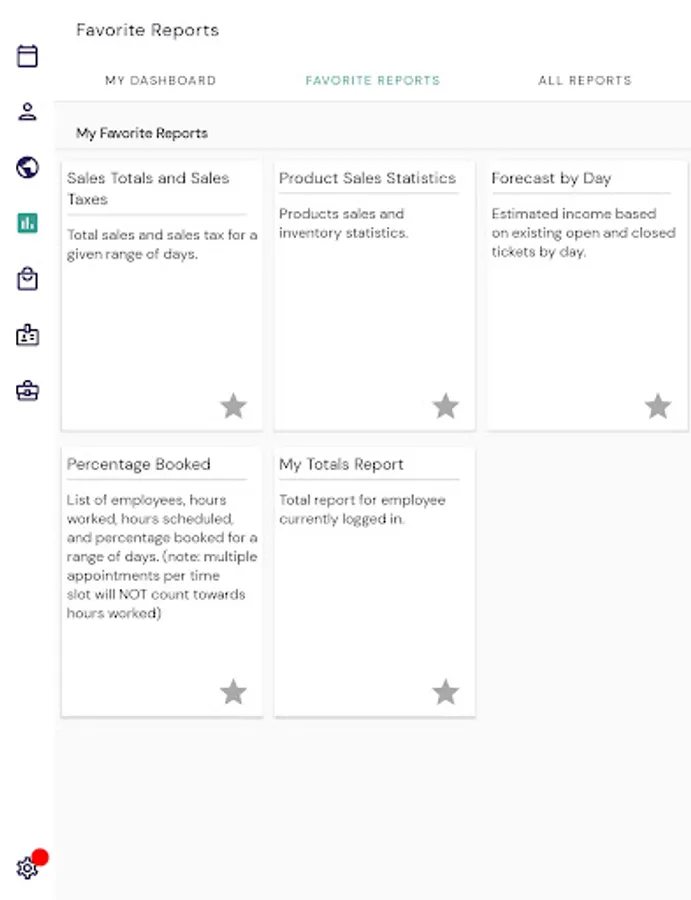Toggle favorite star on Forecast by Day
The image size is (691, 900).
pos(658,406)
